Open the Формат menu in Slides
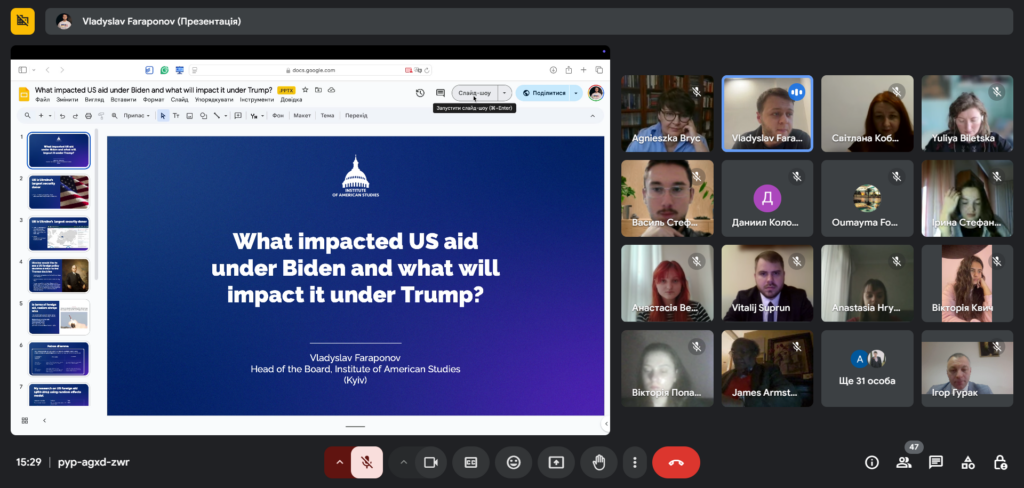This screenshot has width=1024, height=488. coord(153,100)
